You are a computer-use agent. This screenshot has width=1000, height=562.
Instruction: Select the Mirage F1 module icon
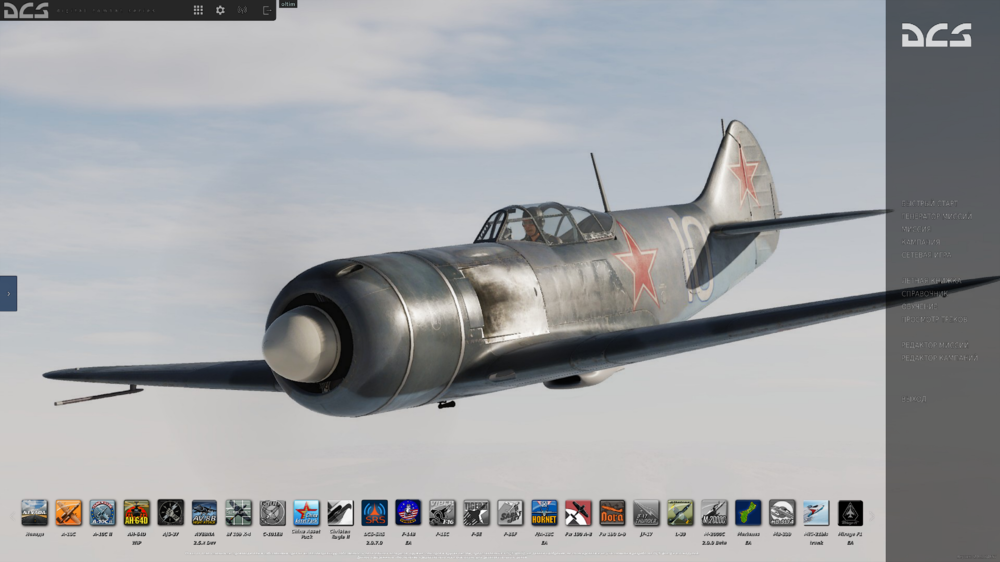850,513
